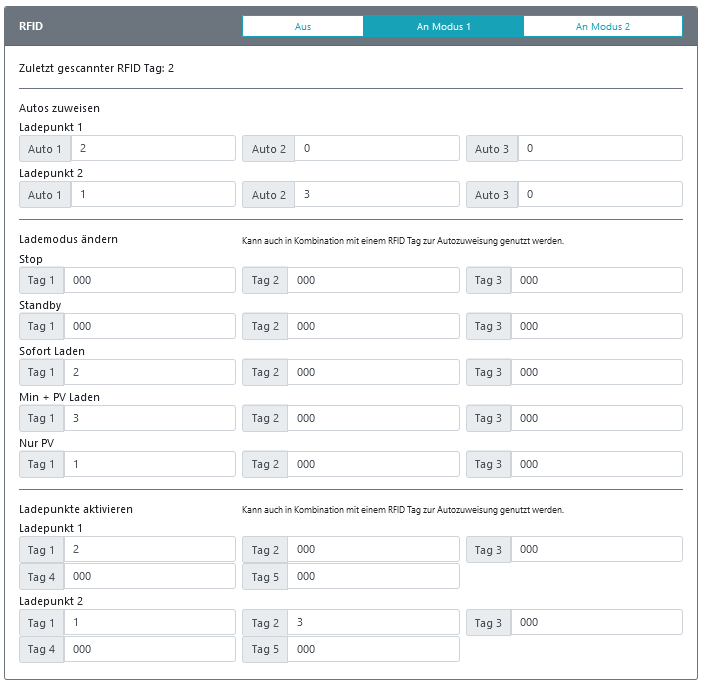Click Tag 2 field under Ladepunkte aktivieren Ladepunkt 2
The width and height of the screenshot is (703, 689).
[x=373, y=622]
